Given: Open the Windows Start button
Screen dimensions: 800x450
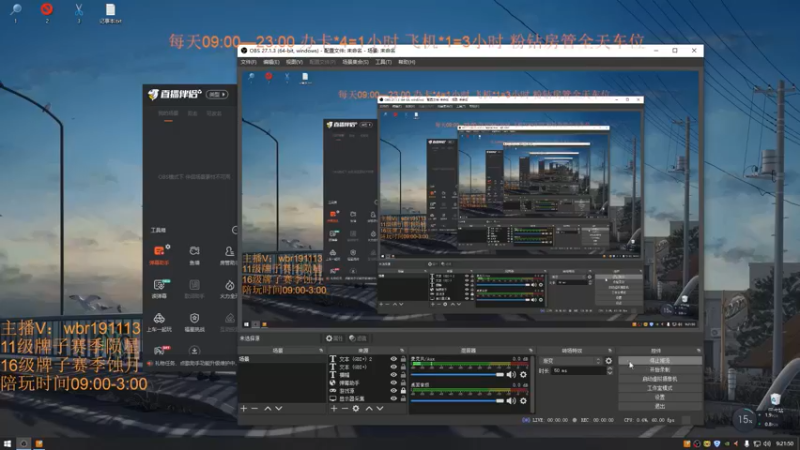Looking at the screenshot, I should click(x=7, y=444).
